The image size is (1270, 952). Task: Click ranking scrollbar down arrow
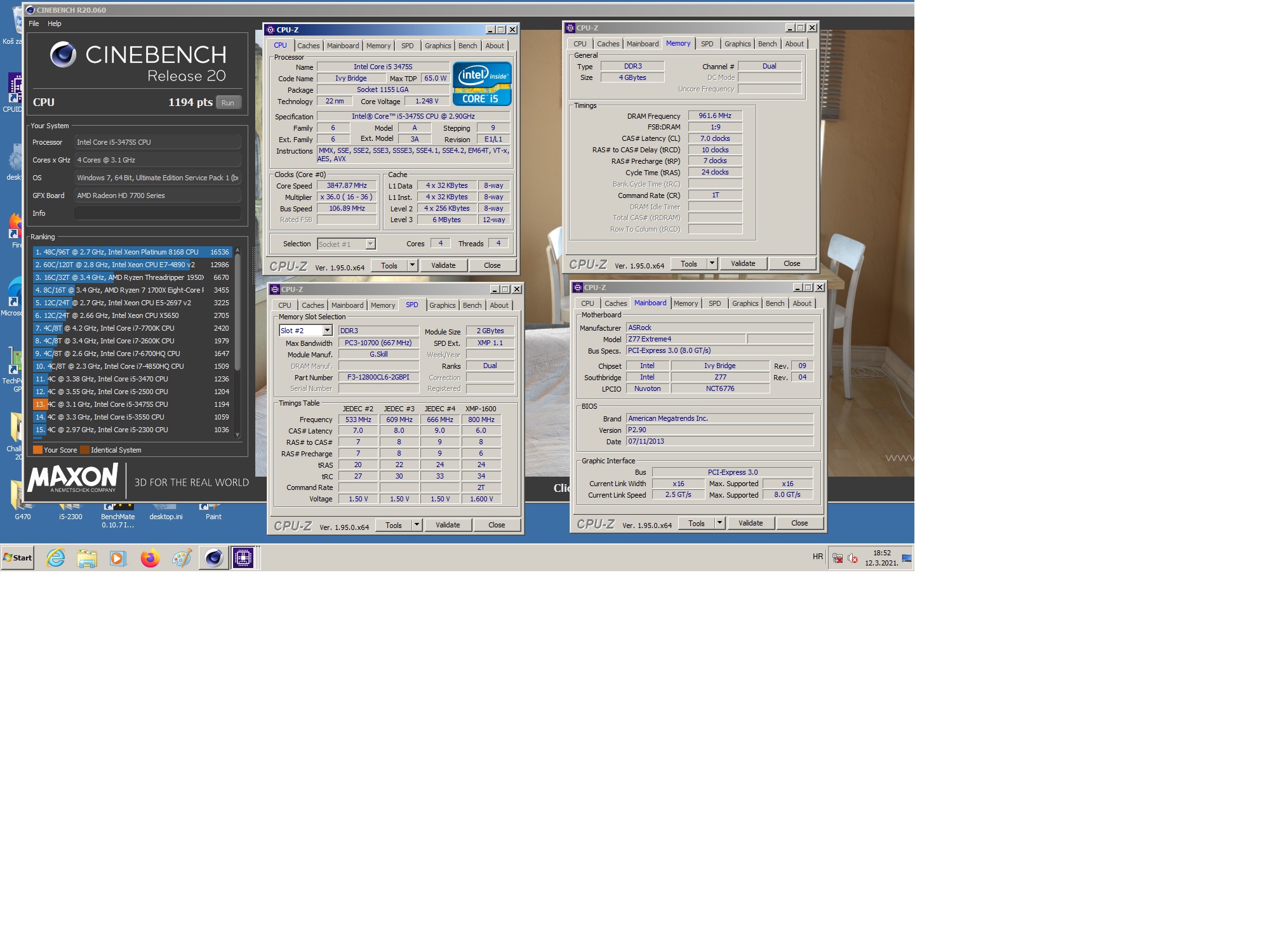(237, 435)
